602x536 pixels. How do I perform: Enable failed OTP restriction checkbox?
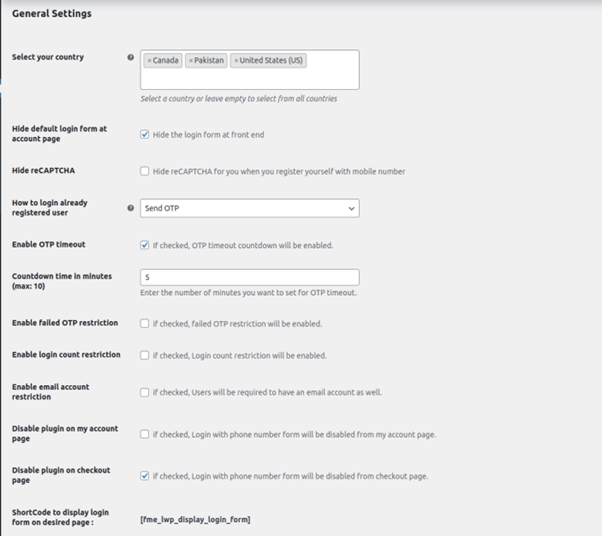pyautogui.click(x=145, y=324)
